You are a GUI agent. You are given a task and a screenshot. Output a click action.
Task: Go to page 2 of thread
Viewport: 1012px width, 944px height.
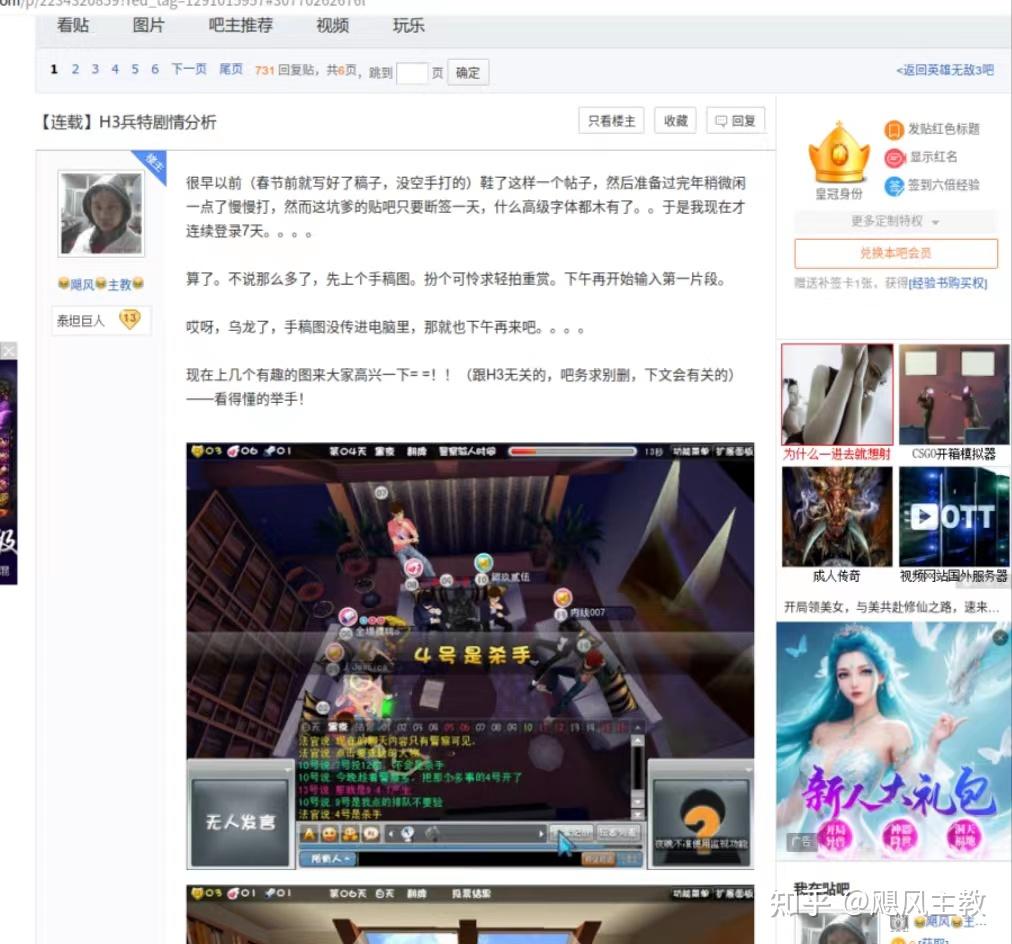point(76,69)
